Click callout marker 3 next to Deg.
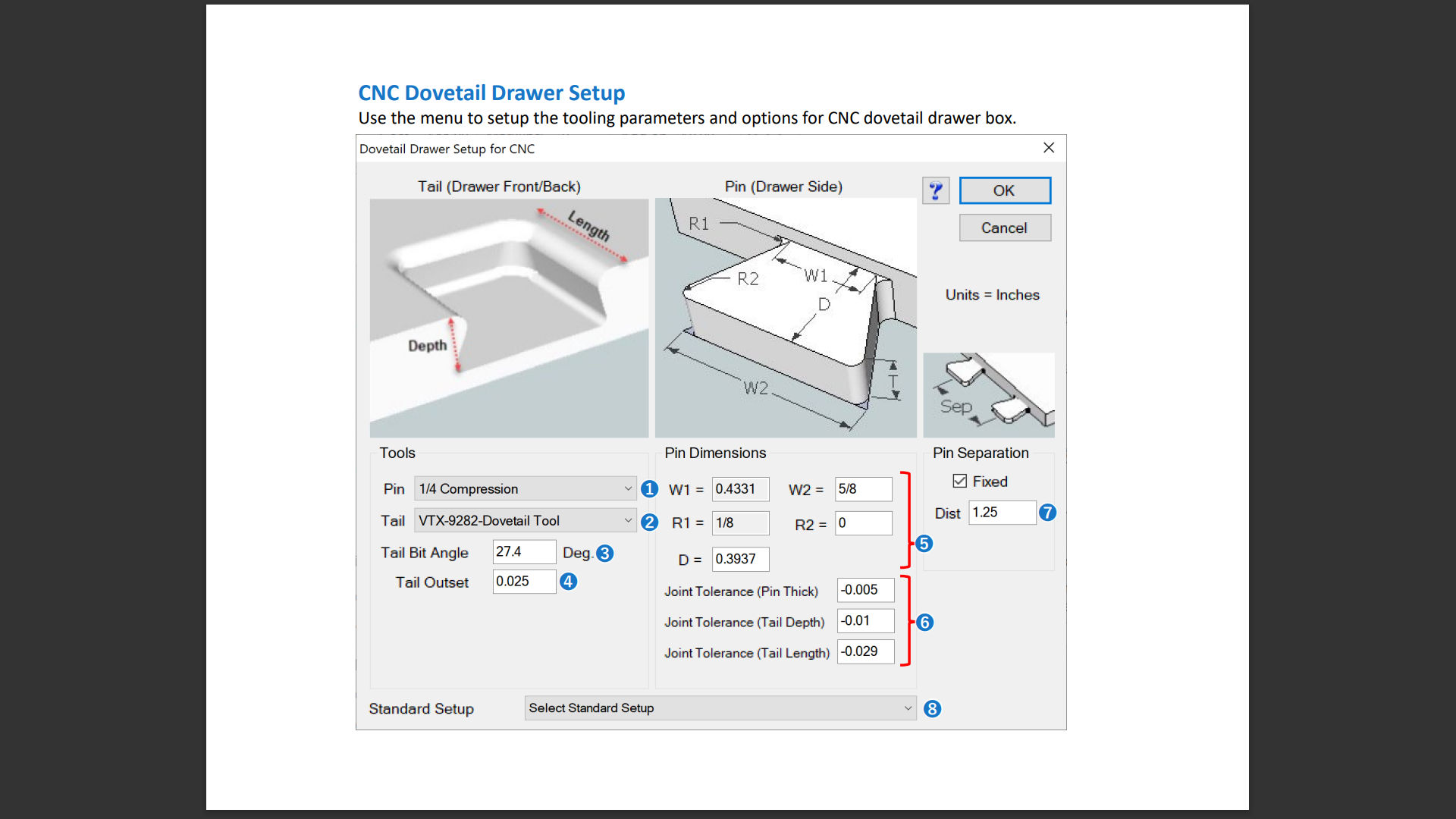This screenshot has width=1456, height=819. pyautogui.click(x=604, y=554)
